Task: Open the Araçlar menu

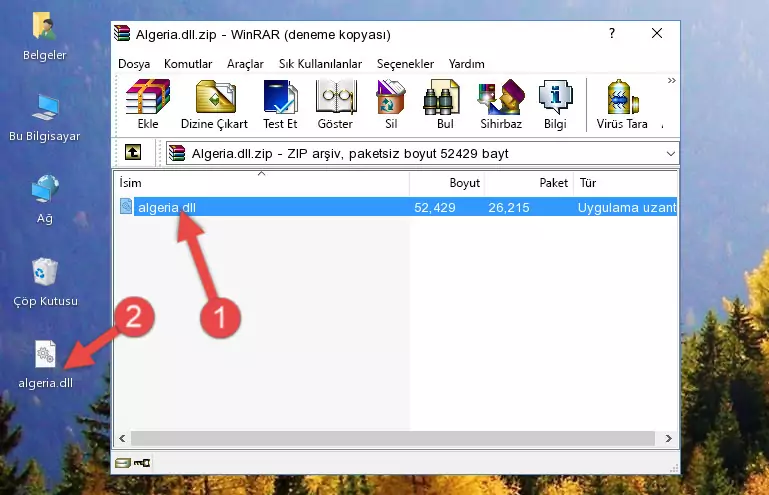Action: [x=245, y=64]
